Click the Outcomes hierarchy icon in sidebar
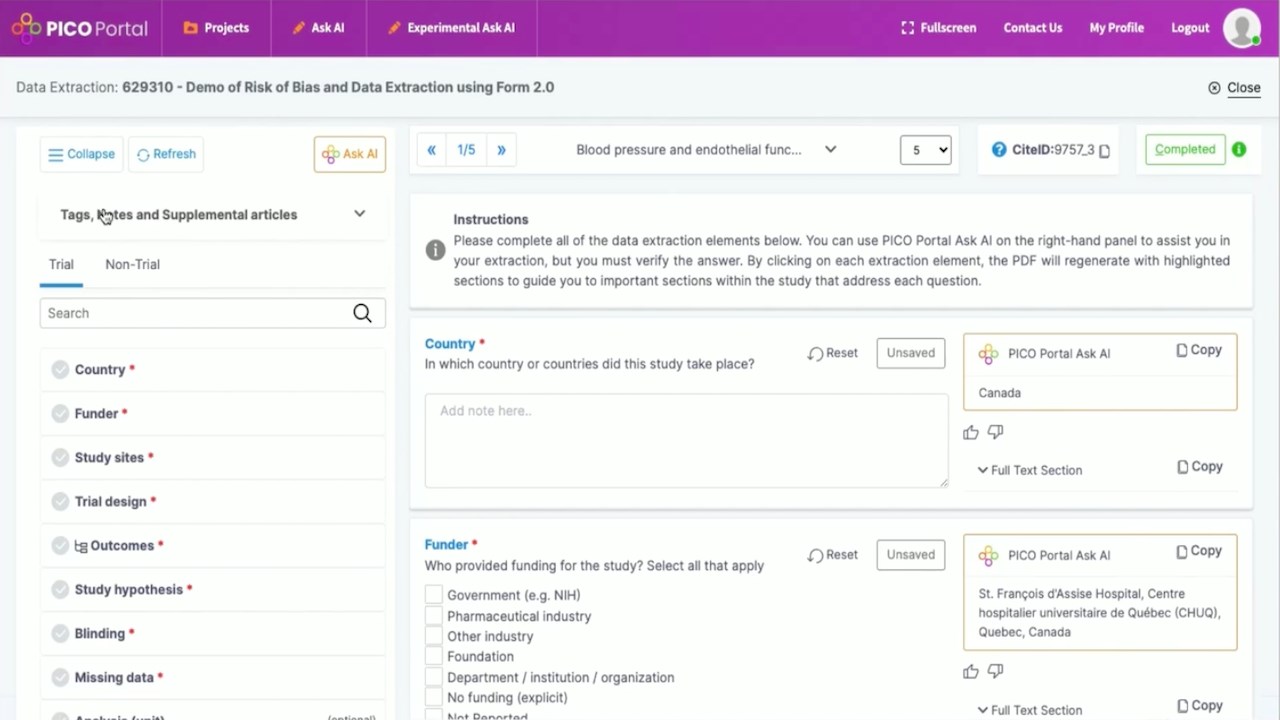 [x=81, y=546]
